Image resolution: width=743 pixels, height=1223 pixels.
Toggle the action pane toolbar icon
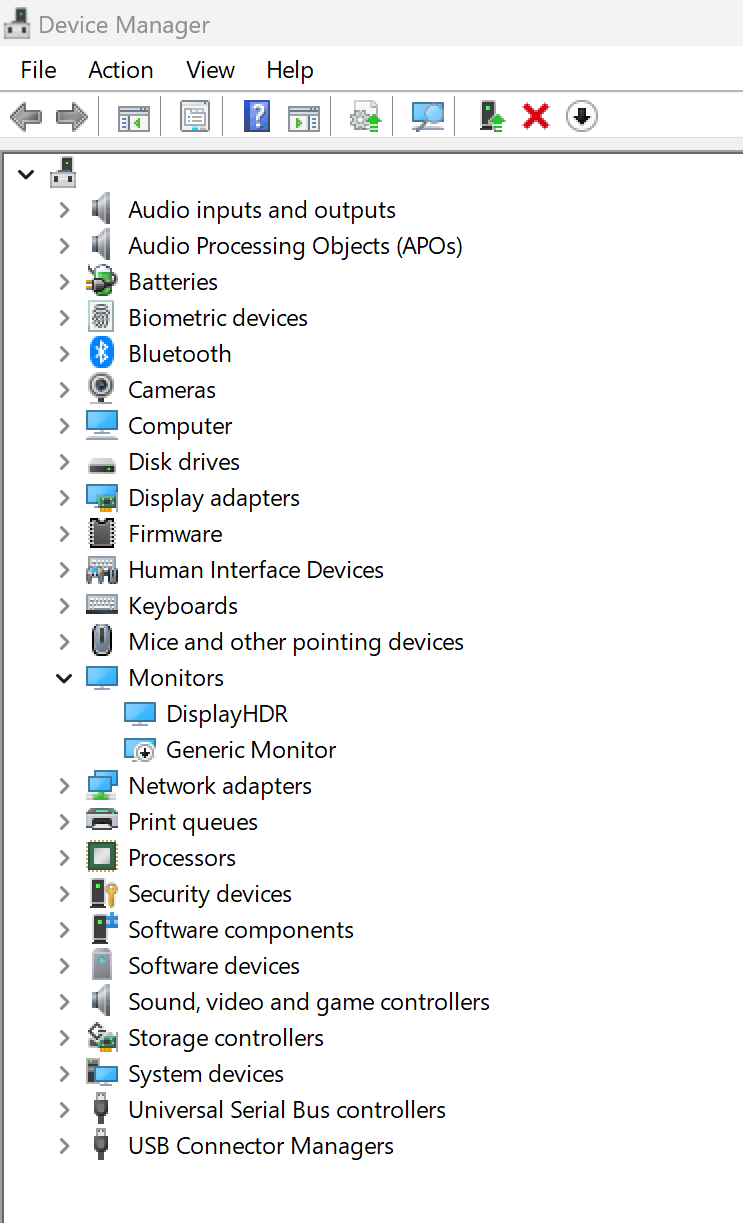click(304, 117)
